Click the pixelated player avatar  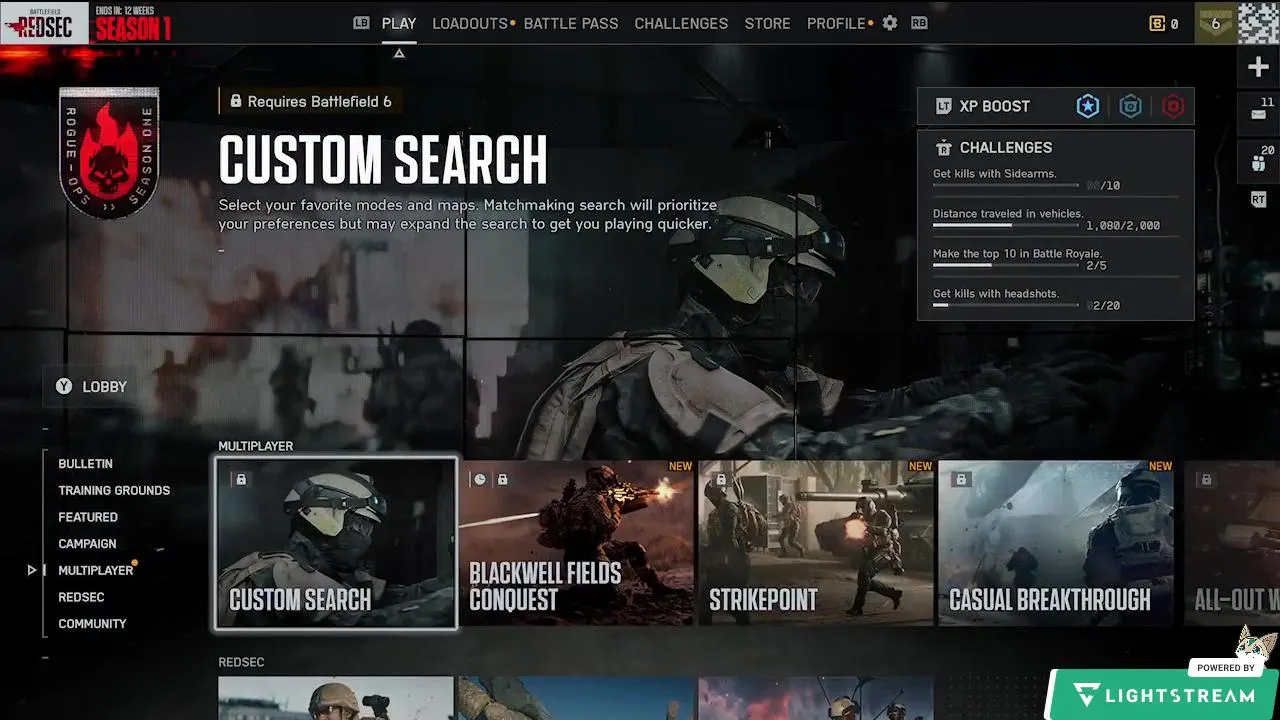[1258, 23]
